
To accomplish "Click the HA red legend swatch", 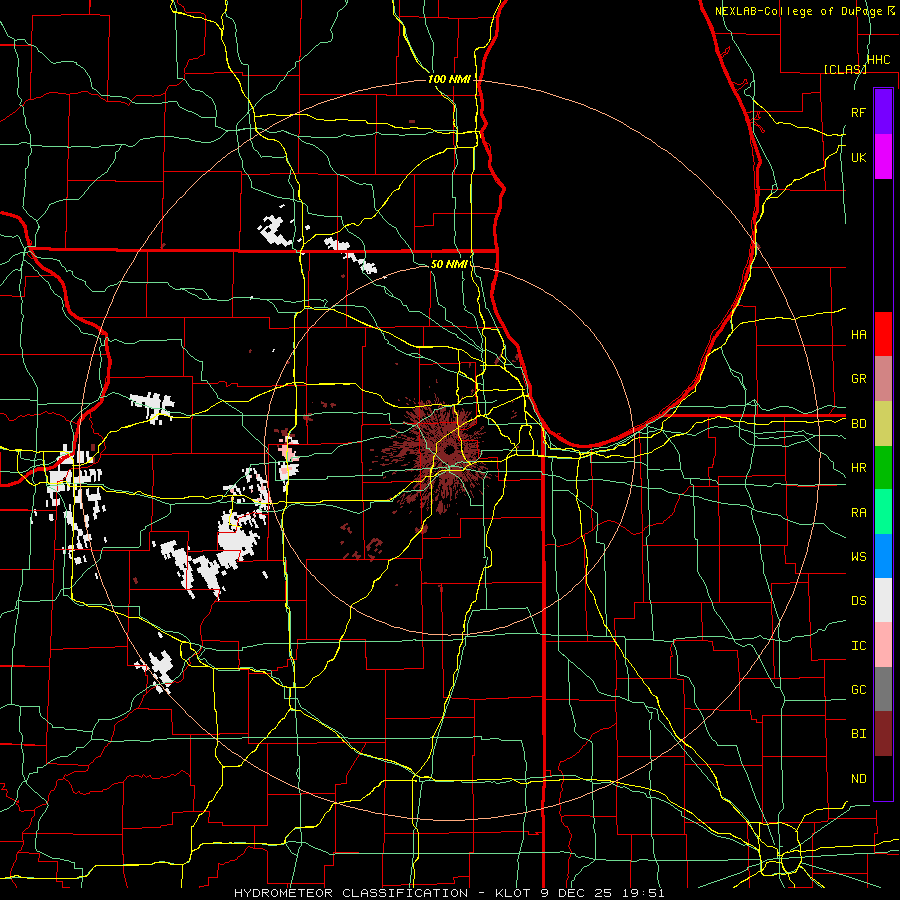I will 883,334.
